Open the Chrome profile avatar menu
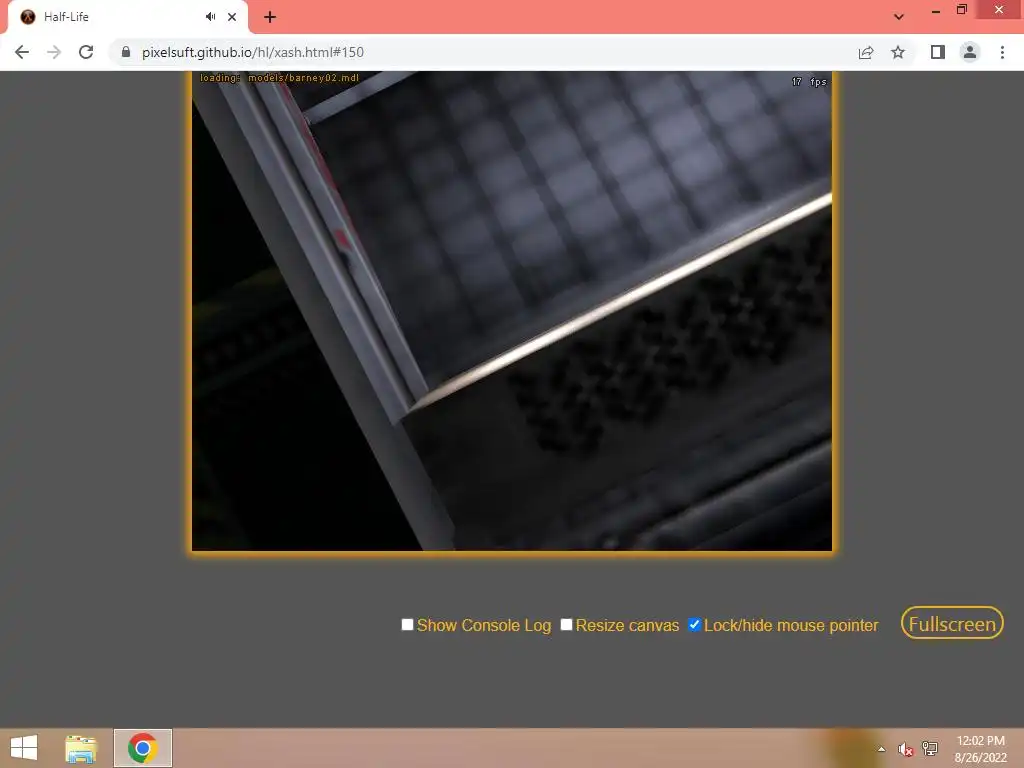1024x768 pixels. pyautogui.click(x=970, y=52)
